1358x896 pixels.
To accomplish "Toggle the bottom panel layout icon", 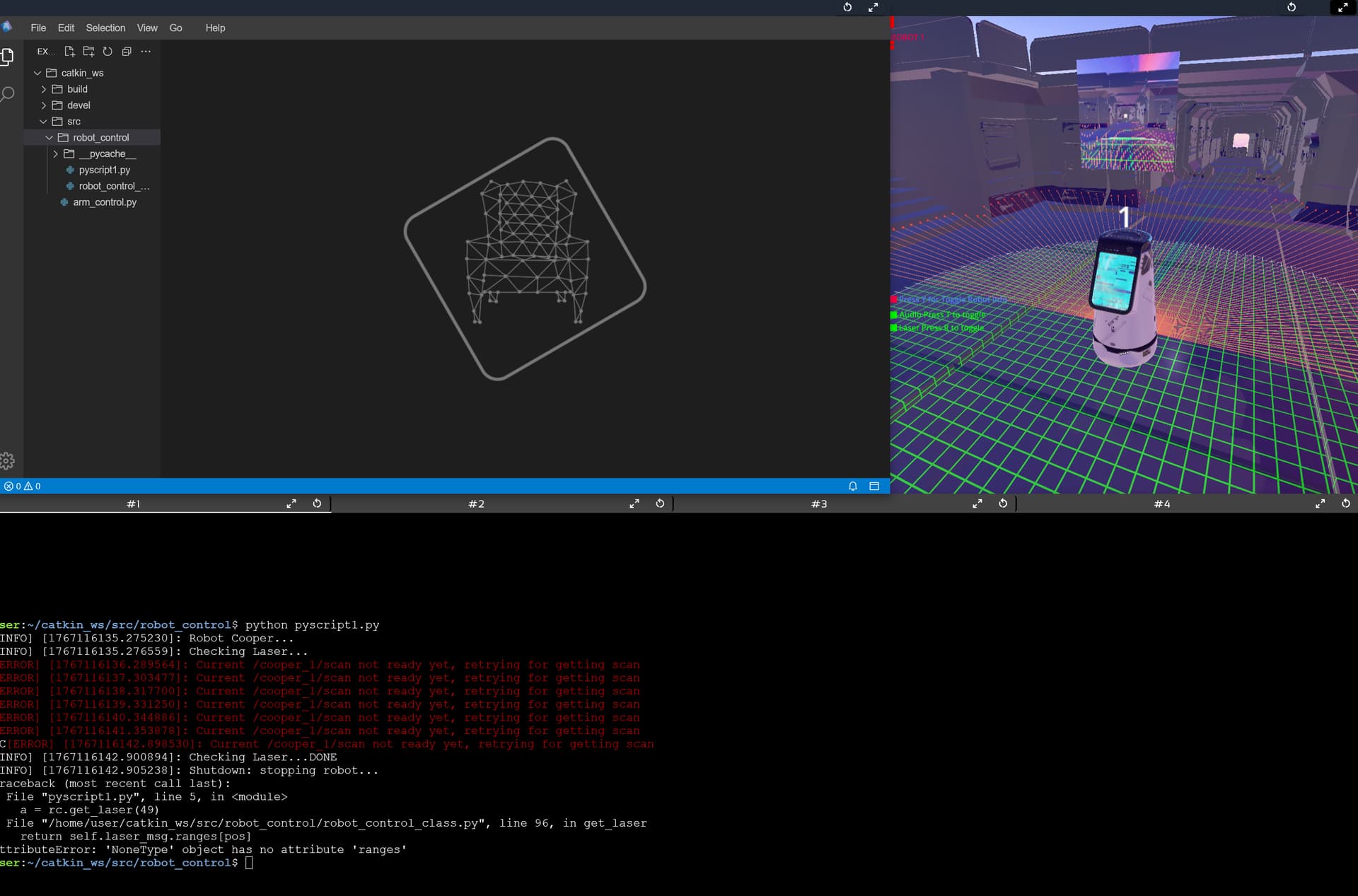I will 874,487.
